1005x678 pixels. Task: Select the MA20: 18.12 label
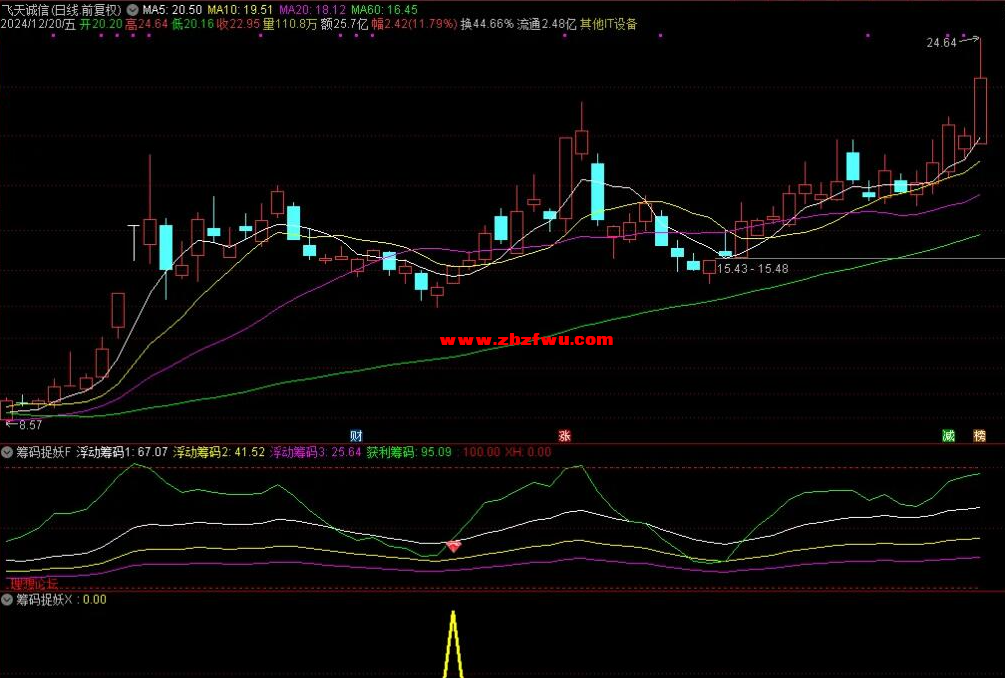click(x=312, y=10)
